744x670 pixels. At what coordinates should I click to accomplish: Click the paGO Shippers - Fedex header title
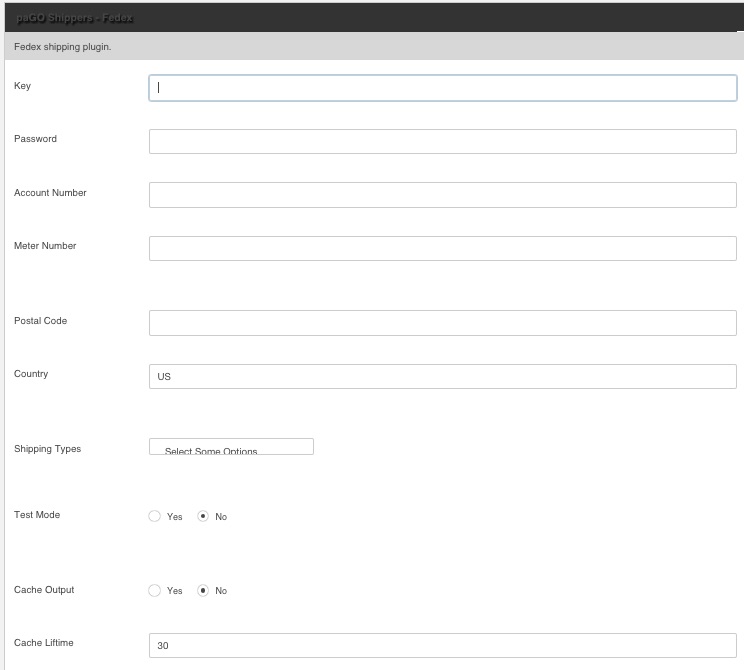pyautogui.click(x=74, y=18)
